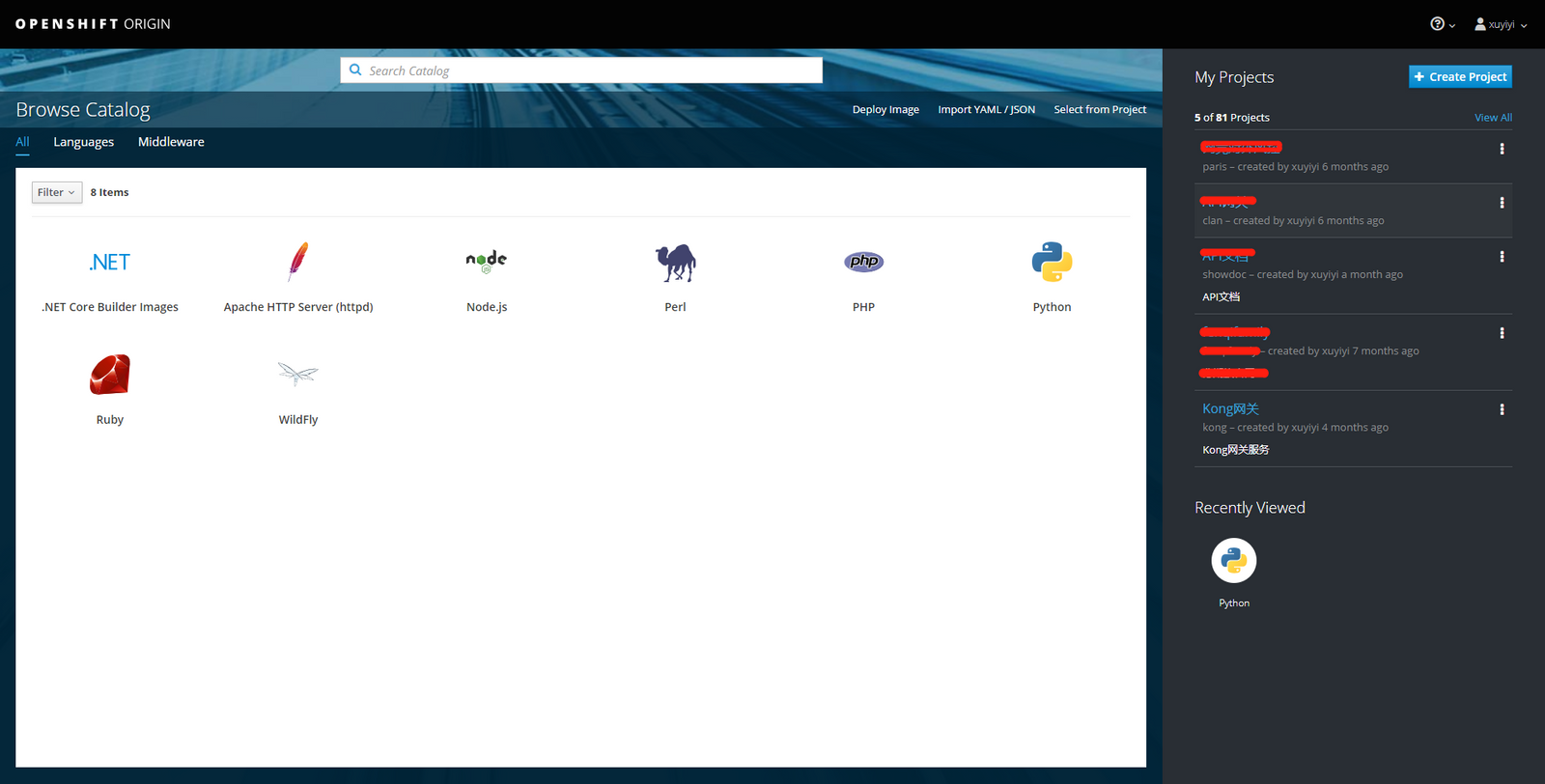Open kebab menu for showdoc project
Viewport: 1545px width, 784px height.
pos(1502,257)
